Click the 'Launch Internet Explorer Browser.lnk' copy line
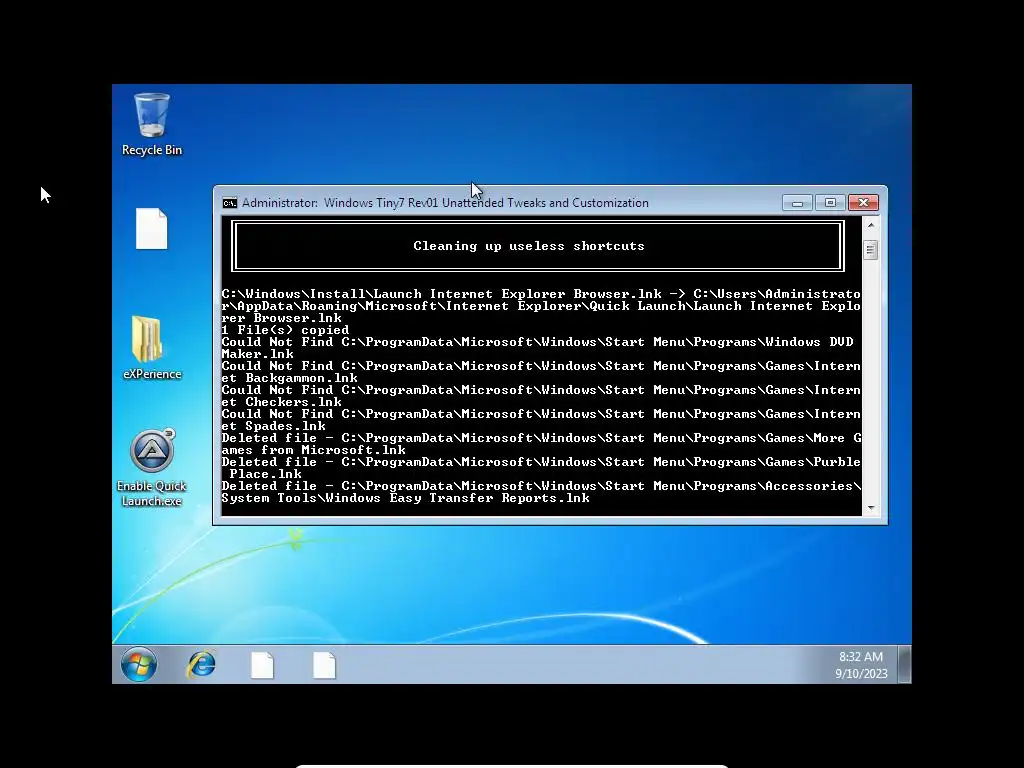 (541, 306)
